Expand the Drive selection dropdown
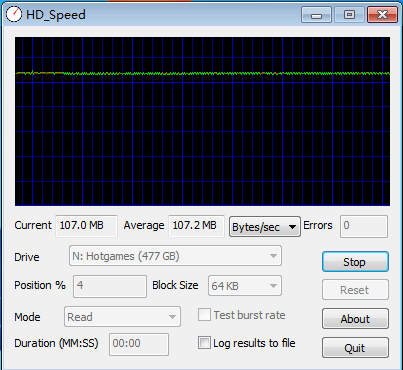403x370 pixels. tap(175, 256)
